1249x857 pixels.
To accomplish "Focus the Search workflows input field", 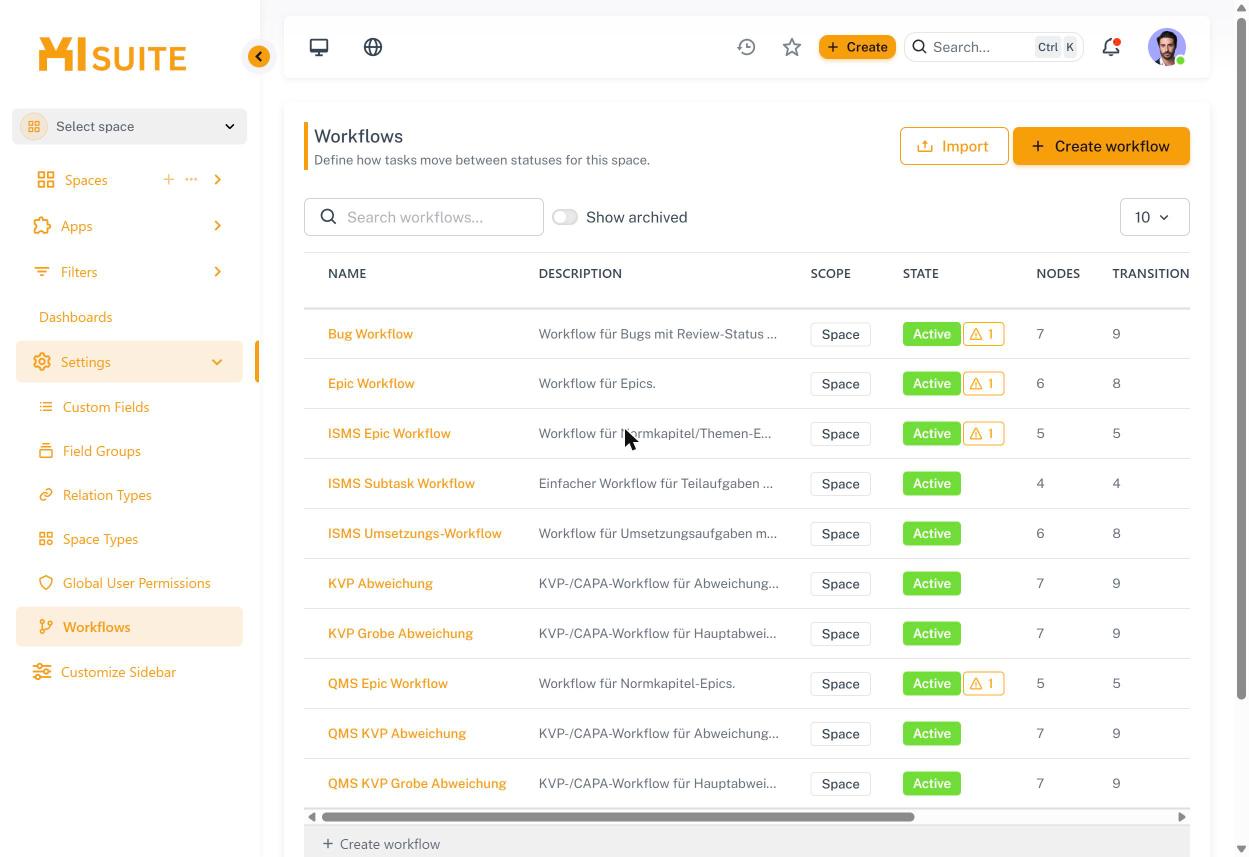I will [424, 217].
